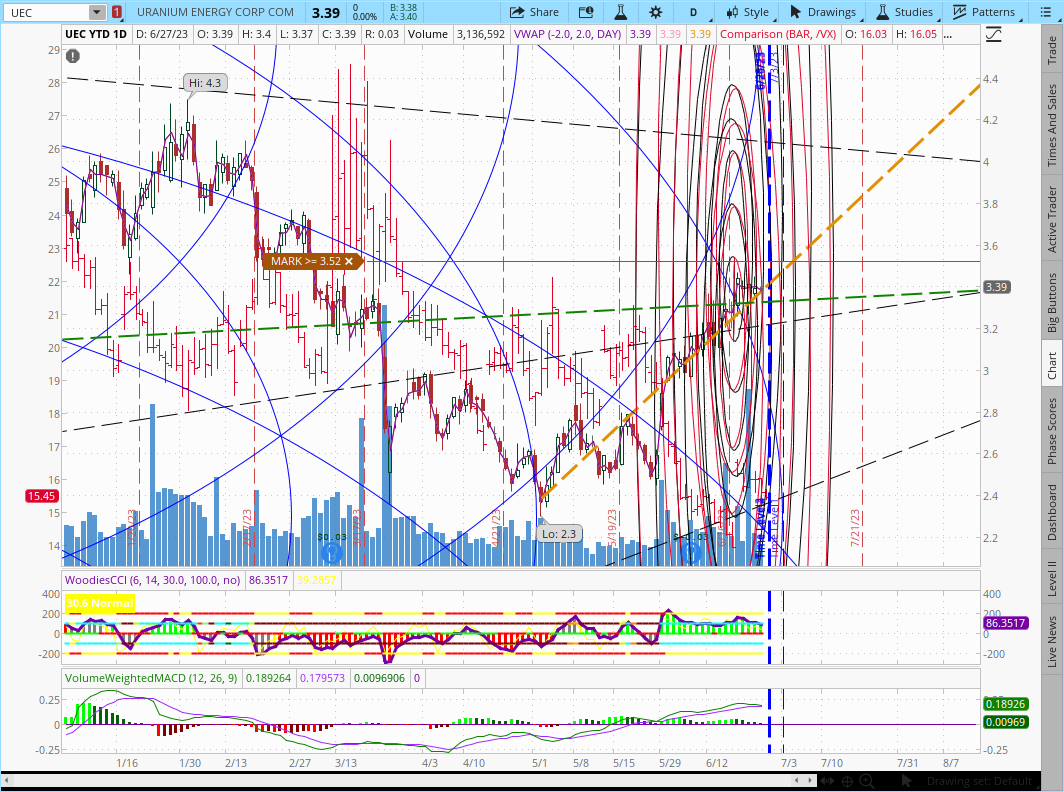Viewport: 1064px width, 792px height.
Task: Switch to the Trade sidebar tab
Action: point(1052,51)
